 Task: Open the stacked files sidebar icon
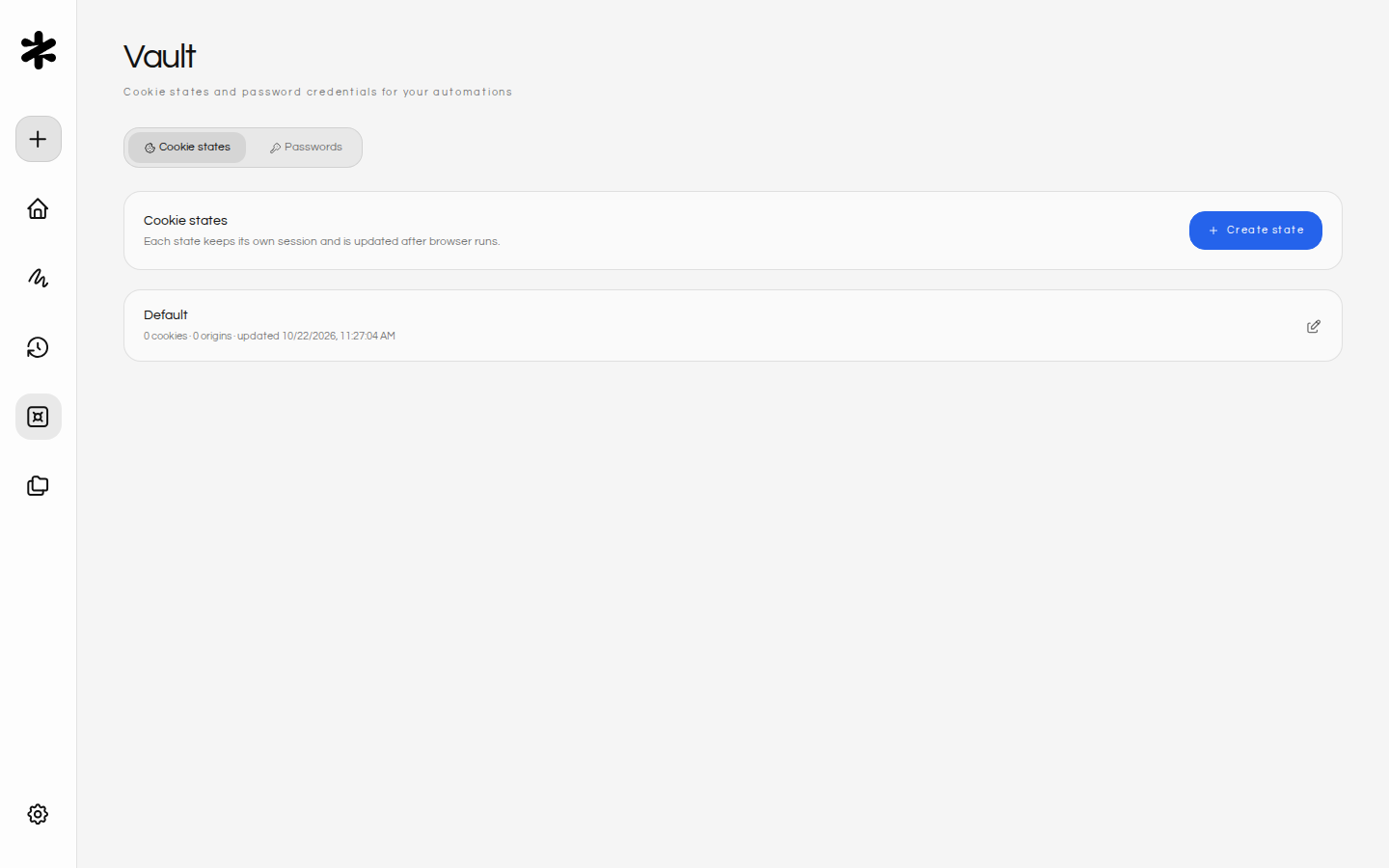click(38, 486)
